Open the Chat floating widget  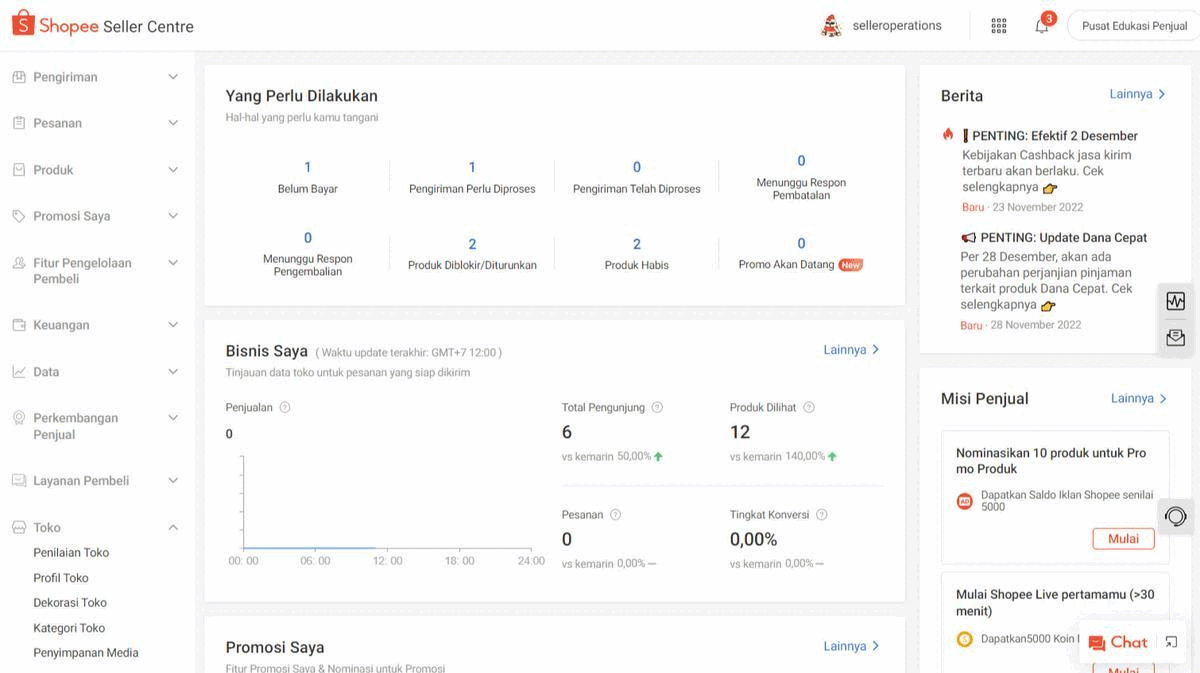1119,642
